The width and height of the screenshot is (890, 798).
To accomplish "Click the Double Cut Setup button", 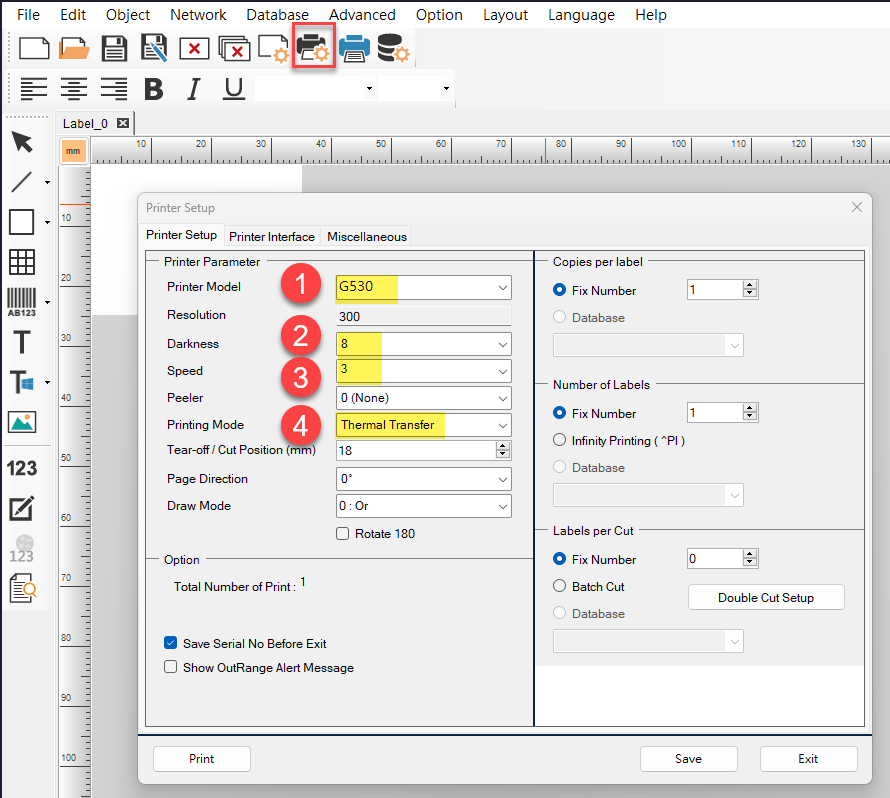I will pos(766,598).
